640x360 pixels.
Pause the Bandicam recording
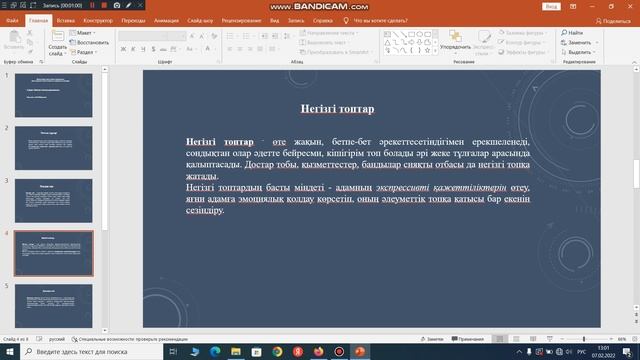point(92,5)
